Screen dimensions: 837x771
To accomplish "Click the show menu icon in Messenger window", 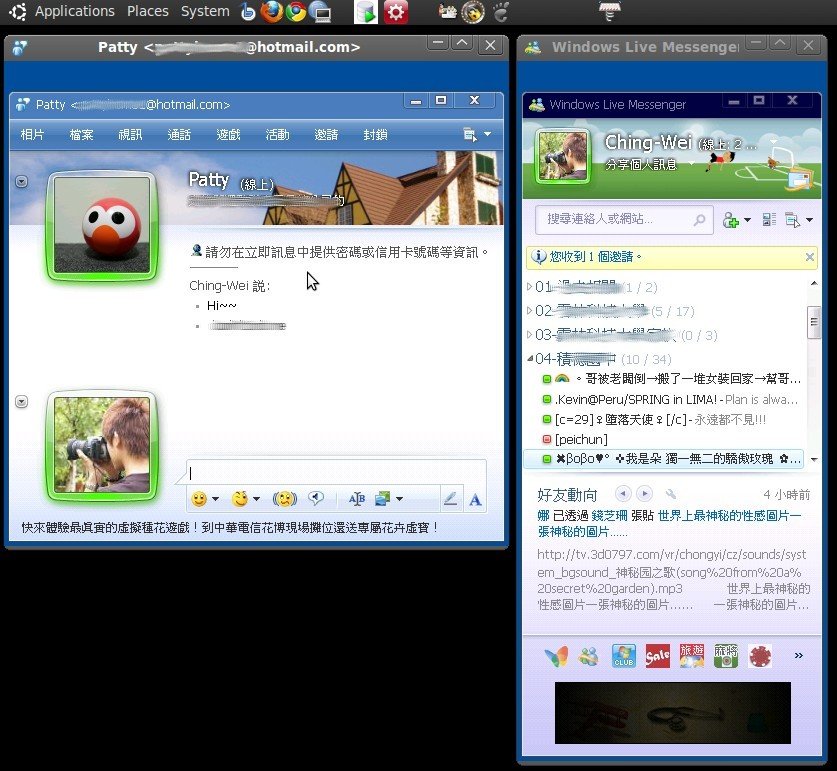I will click(793, 220).
